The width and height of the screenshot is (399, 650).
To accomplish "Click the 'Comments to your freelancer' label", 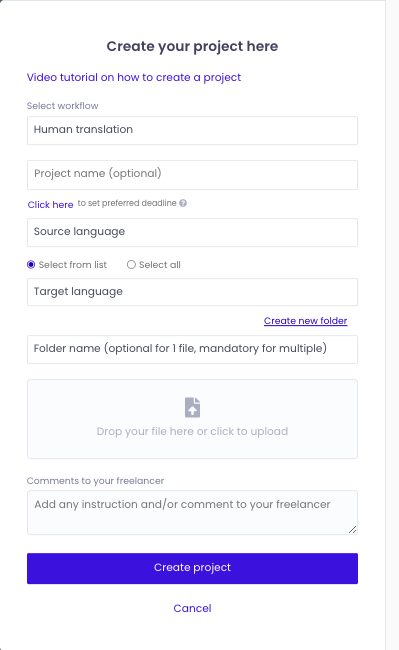I will [x=95, y=481].
